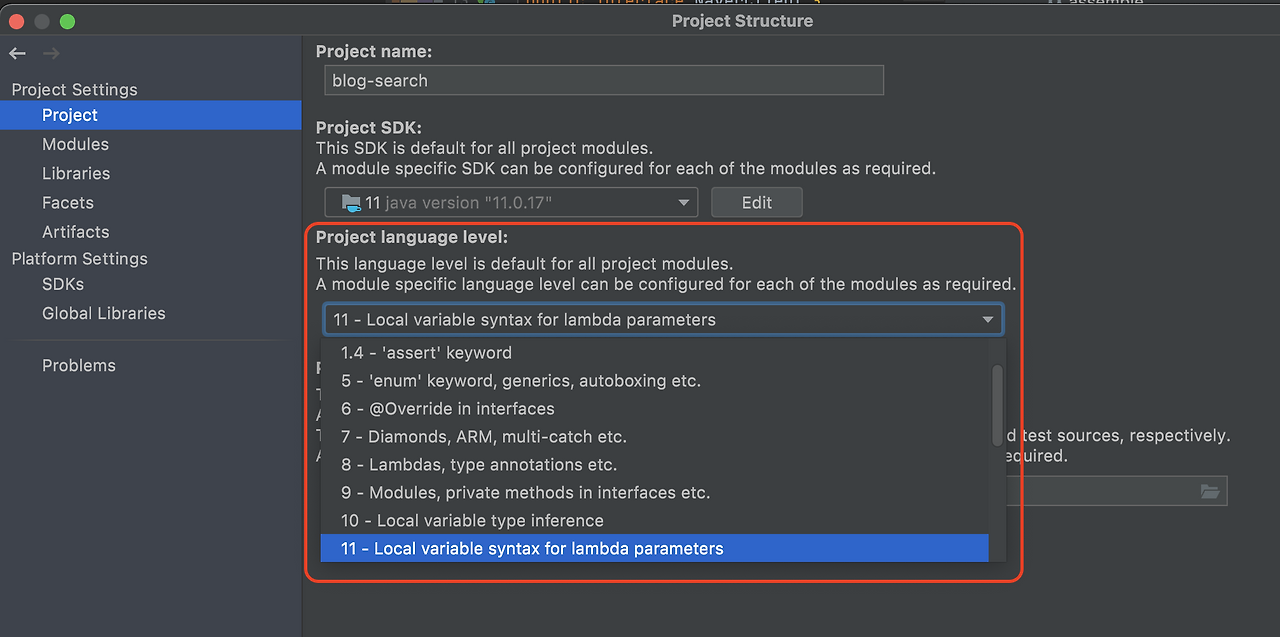Click the project name field showing blog-search
The image size is (1280, 637).
click(603, 80)
